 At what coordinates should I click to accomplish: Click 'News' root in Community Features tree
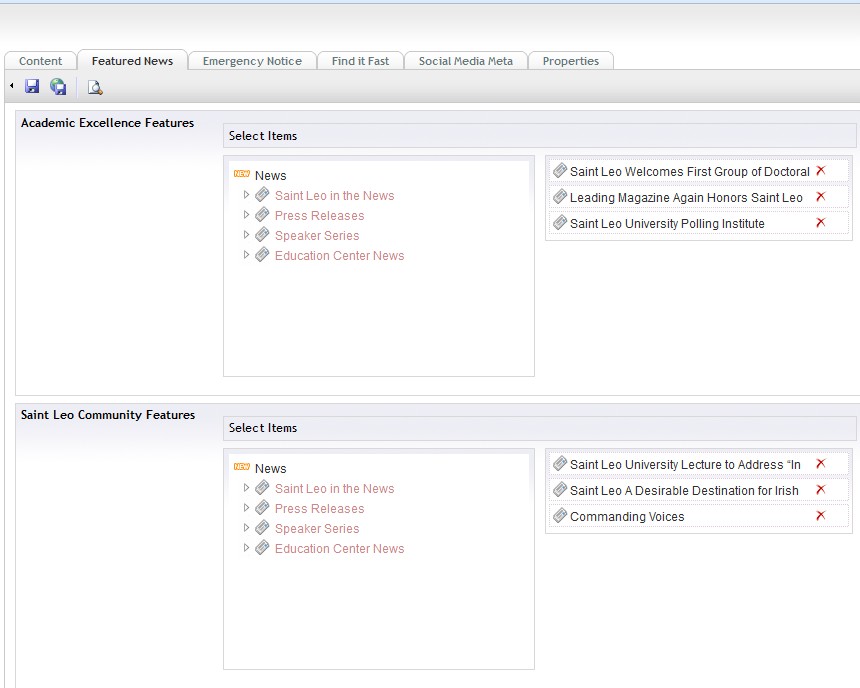pos(270,469)
